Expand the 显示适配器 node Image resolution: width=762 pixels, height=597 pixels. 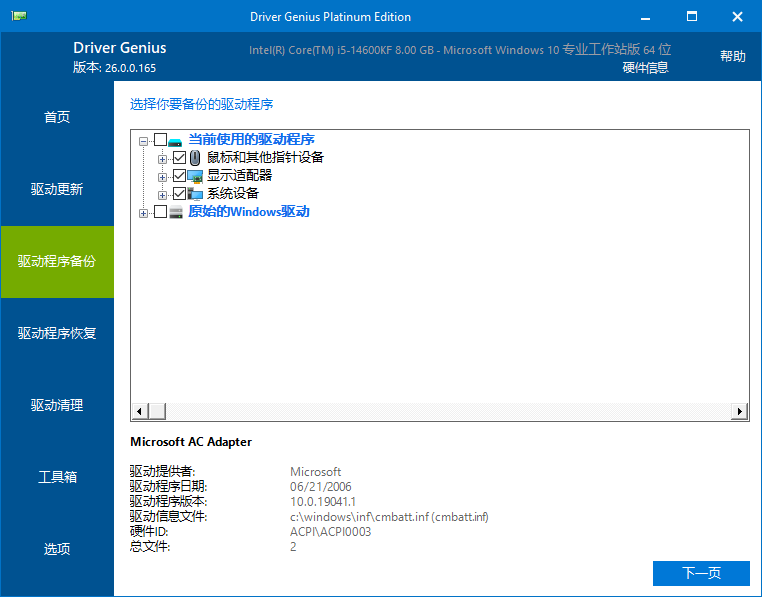pos(162,177)
